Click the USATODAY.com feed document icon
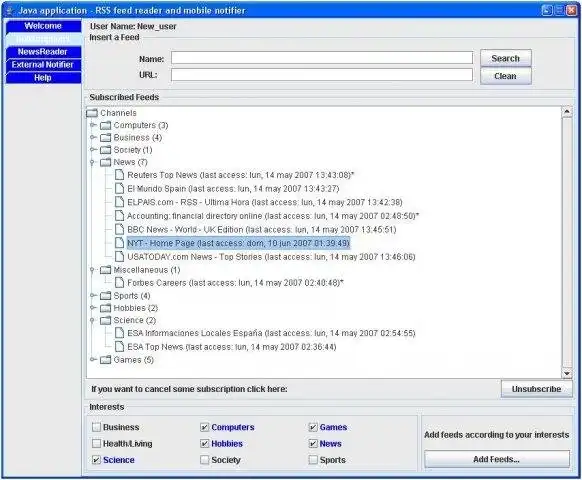Image resolution: width=582 pixels, height=480 pixels. pyautogui.click(x=119, y=257)
